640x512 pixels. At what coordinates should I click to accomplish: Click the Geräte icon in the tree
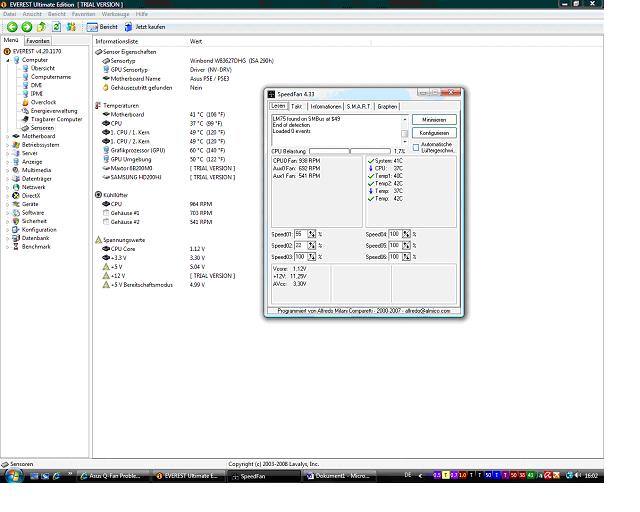[16, 204]
